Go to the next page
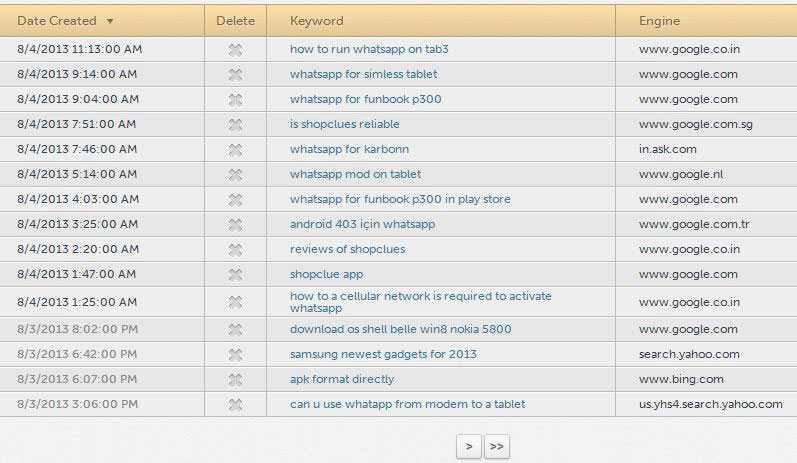 (x=469, y=447)
